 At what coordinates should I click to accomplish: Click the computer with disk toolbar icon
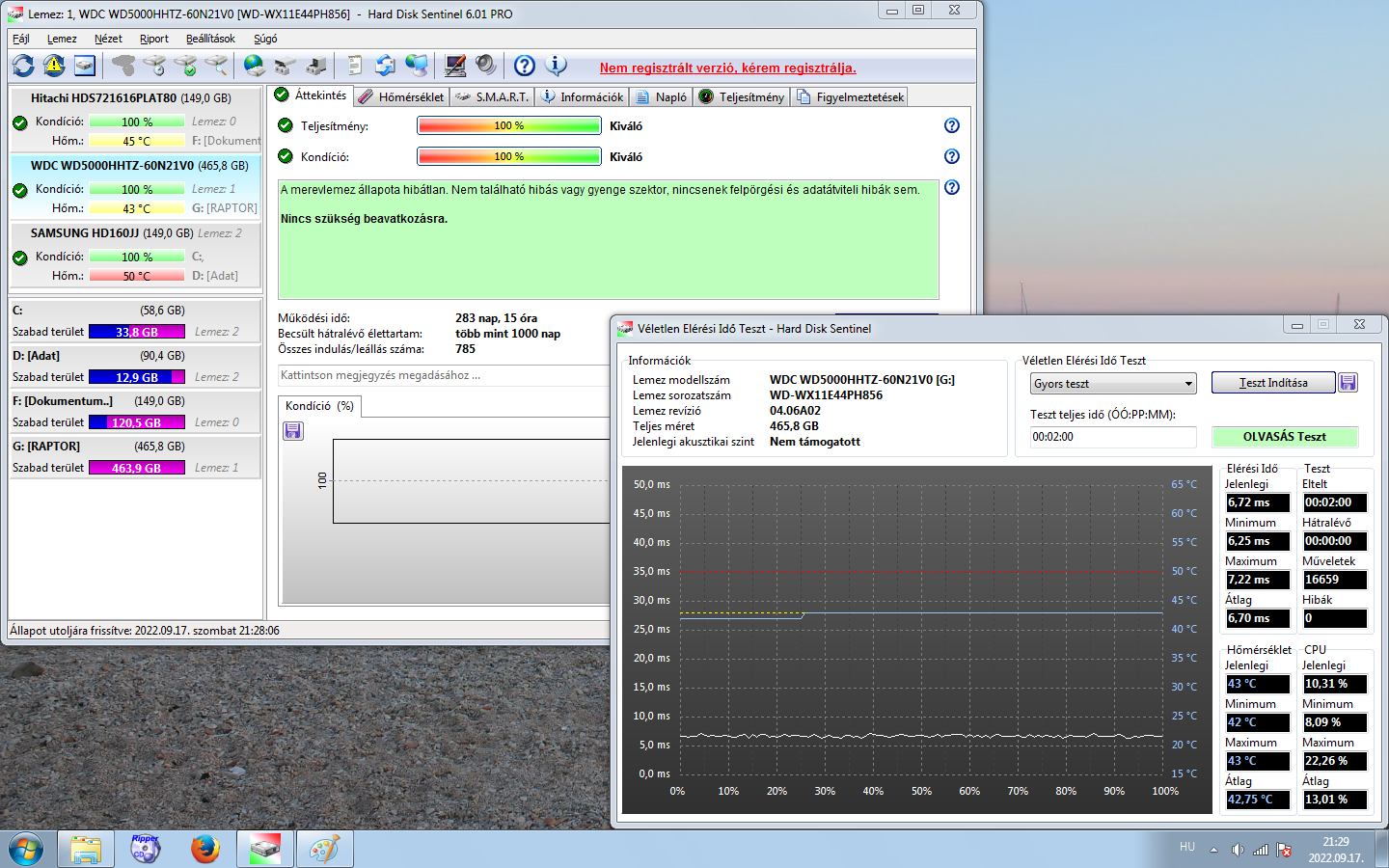click(316, 66)
